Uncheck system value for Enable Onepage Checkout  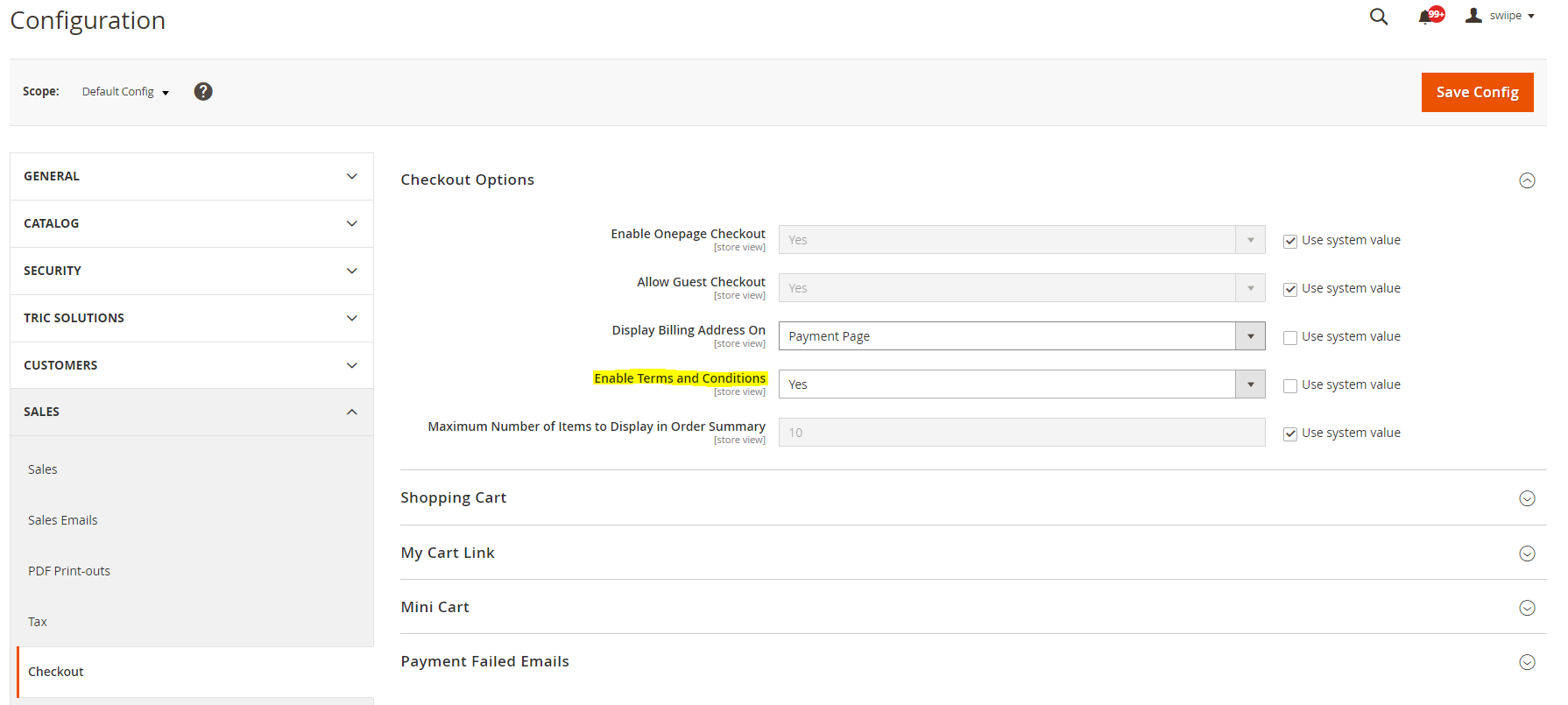(1290, 241)
